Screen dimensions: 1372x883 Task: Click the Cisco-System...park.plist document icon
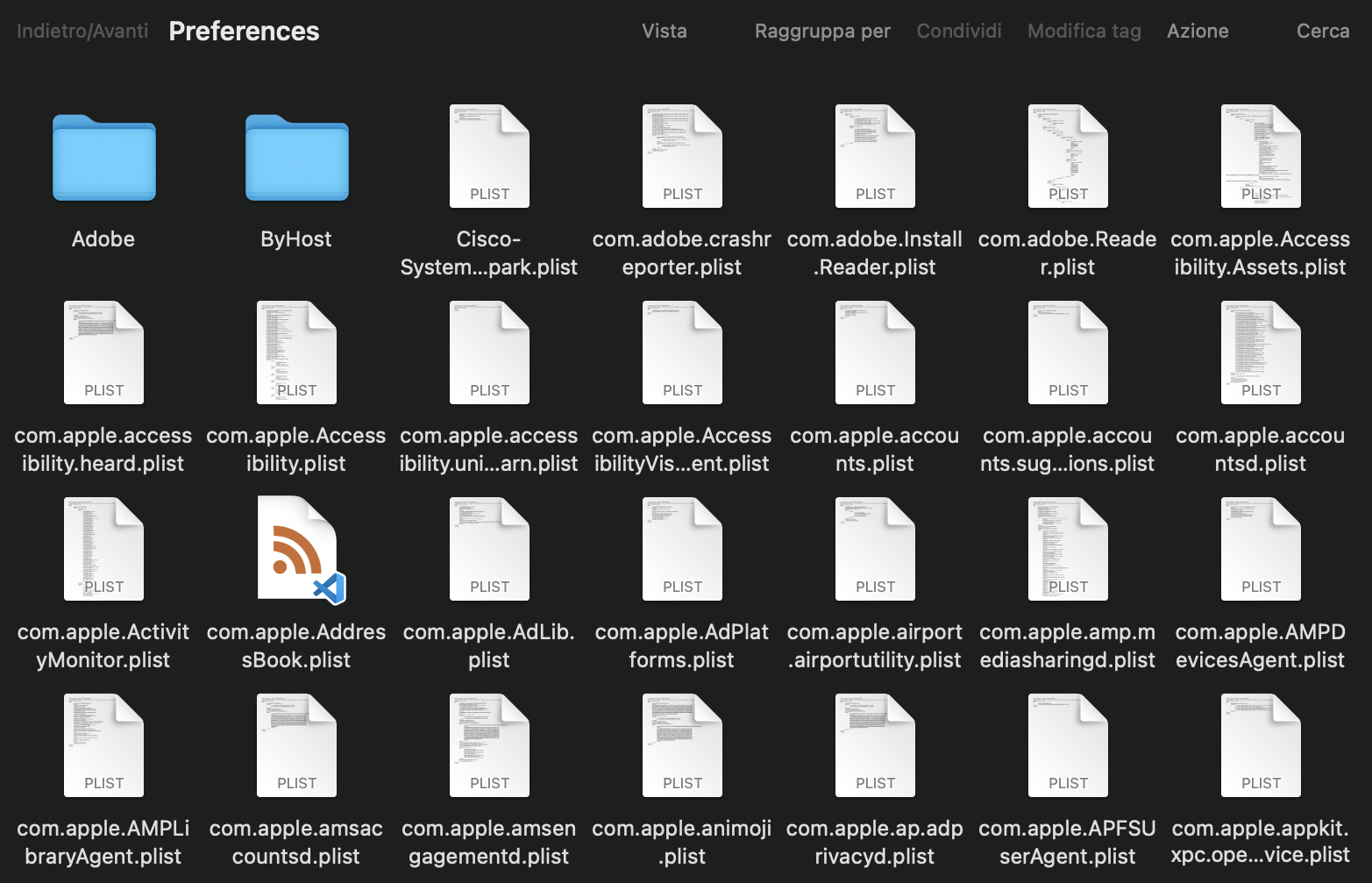489,155
